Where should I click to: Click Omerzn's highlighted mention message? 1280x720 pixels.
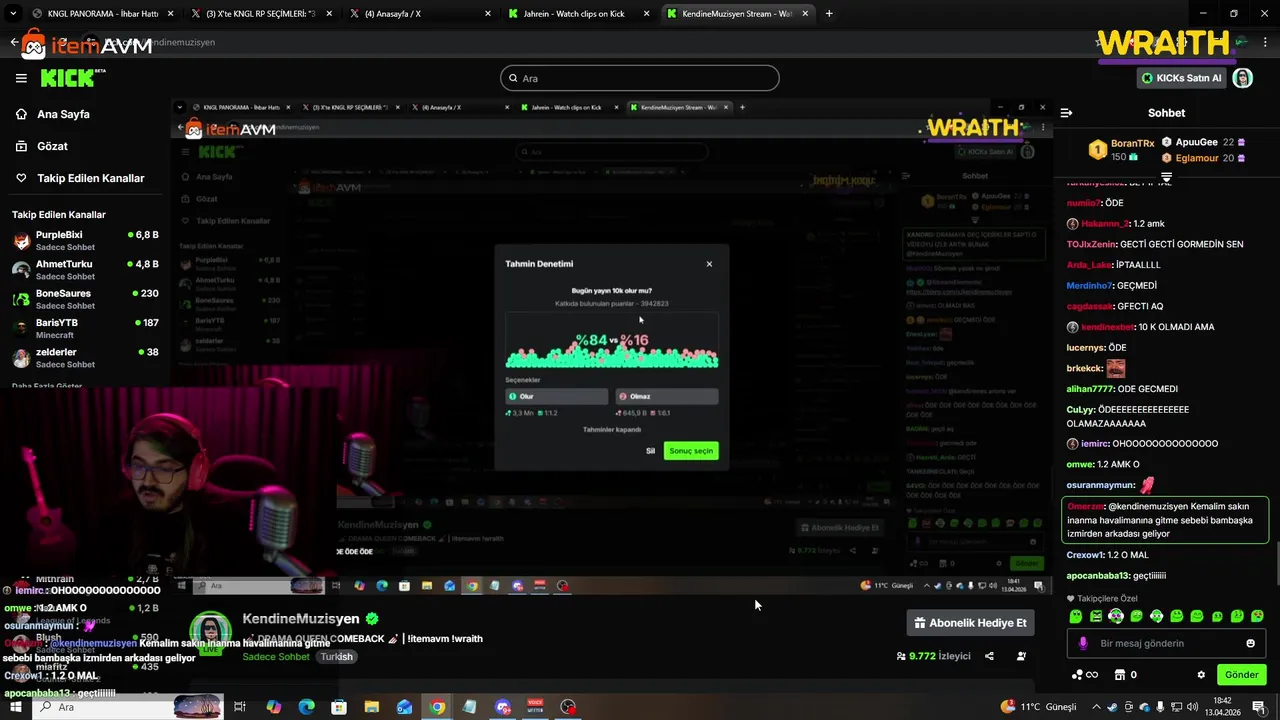pos(1164,520)
